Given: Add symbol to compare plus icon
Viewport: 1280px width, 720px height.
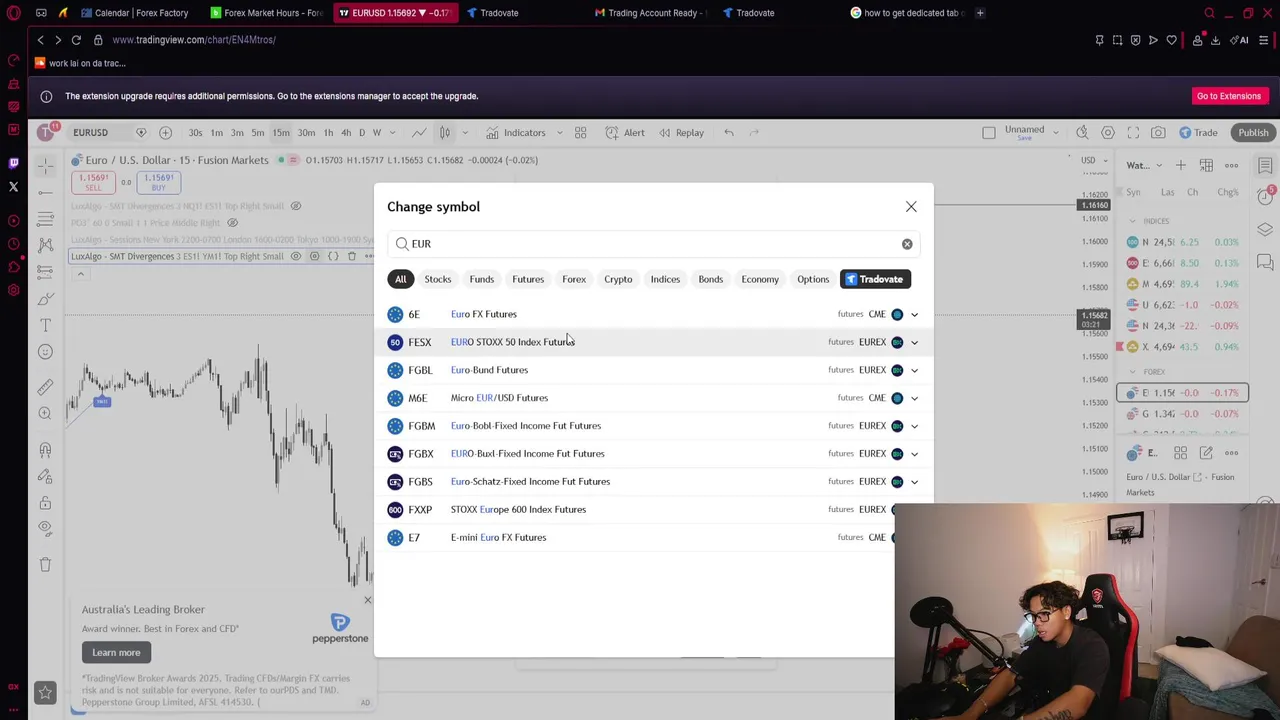Looking at the screenshot, I should point(165,133).
